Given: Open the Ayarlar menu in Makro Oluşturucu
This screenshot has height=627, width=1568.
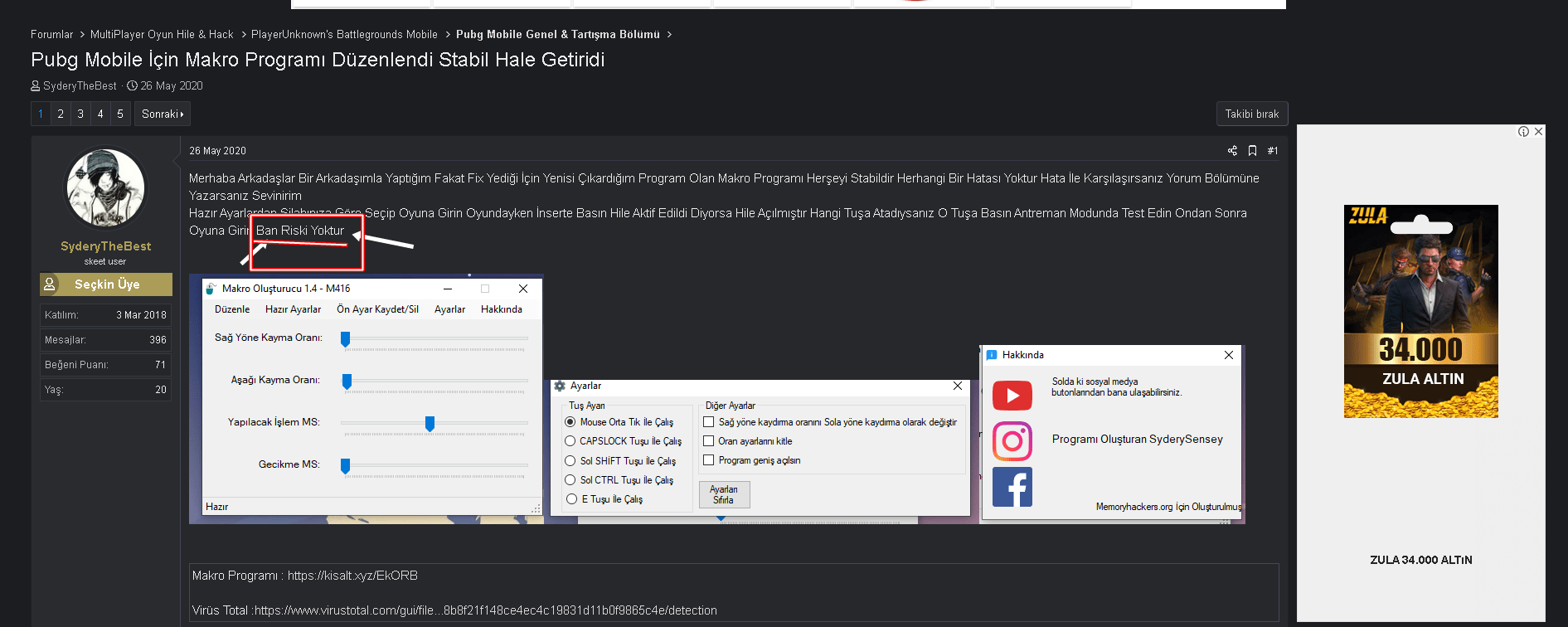Looking at the screenshot, I should (x=449, y=309).
